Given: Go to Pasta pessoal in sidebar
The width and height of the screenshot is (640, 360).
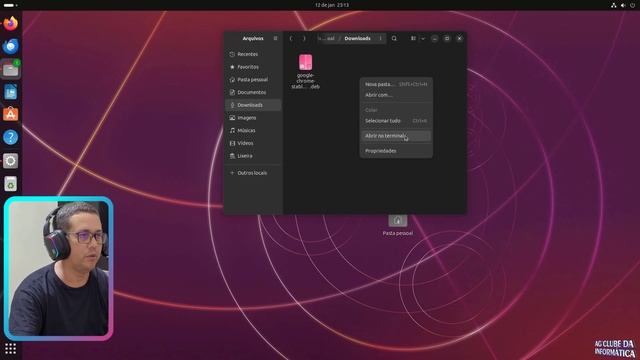Looking at the screenshot, I should [x=253, y=80].
